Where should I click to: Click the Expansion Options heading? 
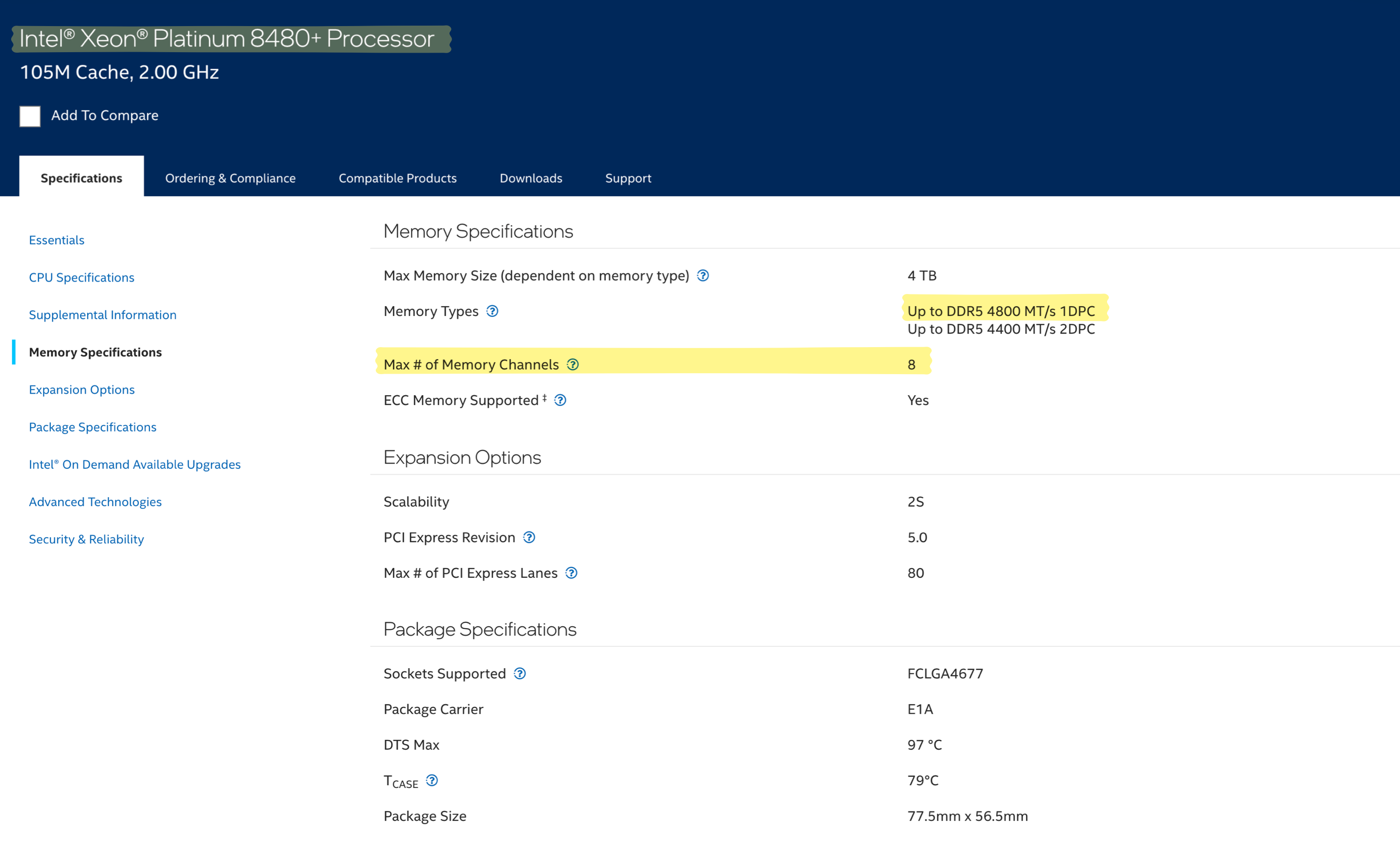pos(462,458)
